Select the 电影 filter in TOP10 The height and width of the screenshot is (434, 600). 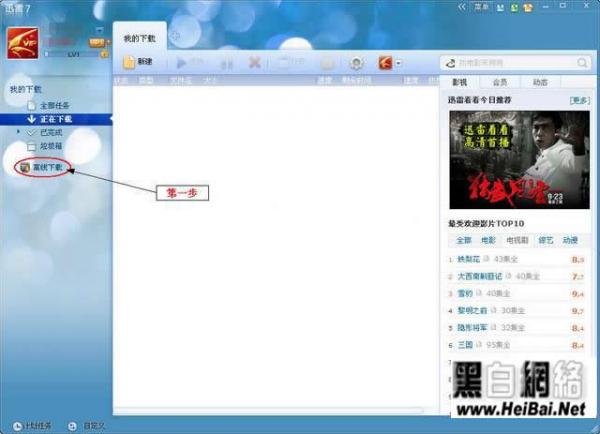click(x=488, y=240)
